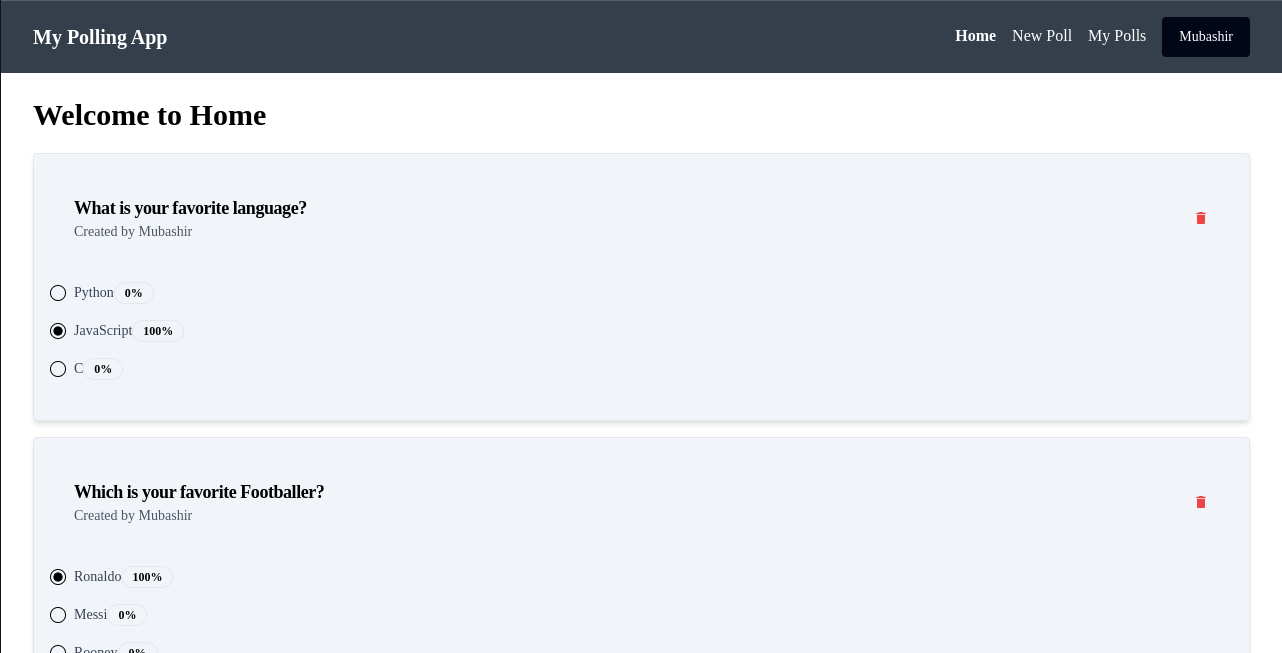Screen dimensions: 1282x653
Task: Open the New Poll page
Action: (x=1041, y=36)
